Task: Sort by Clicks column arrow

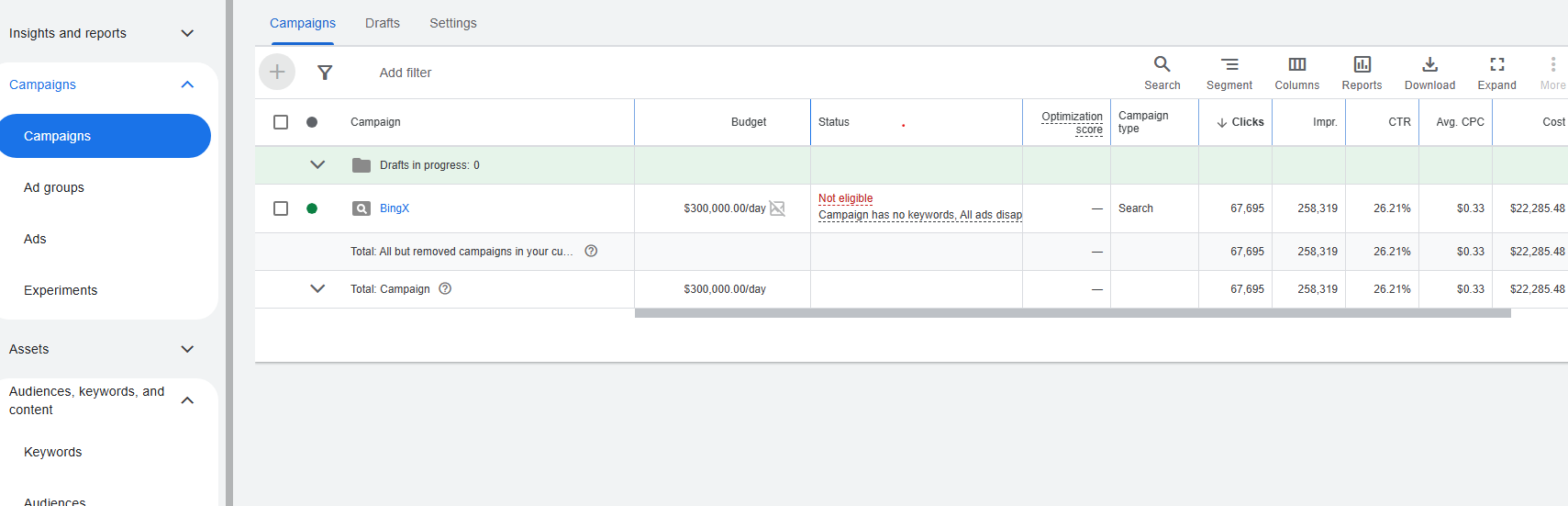Action: (x=1222, y=122)
